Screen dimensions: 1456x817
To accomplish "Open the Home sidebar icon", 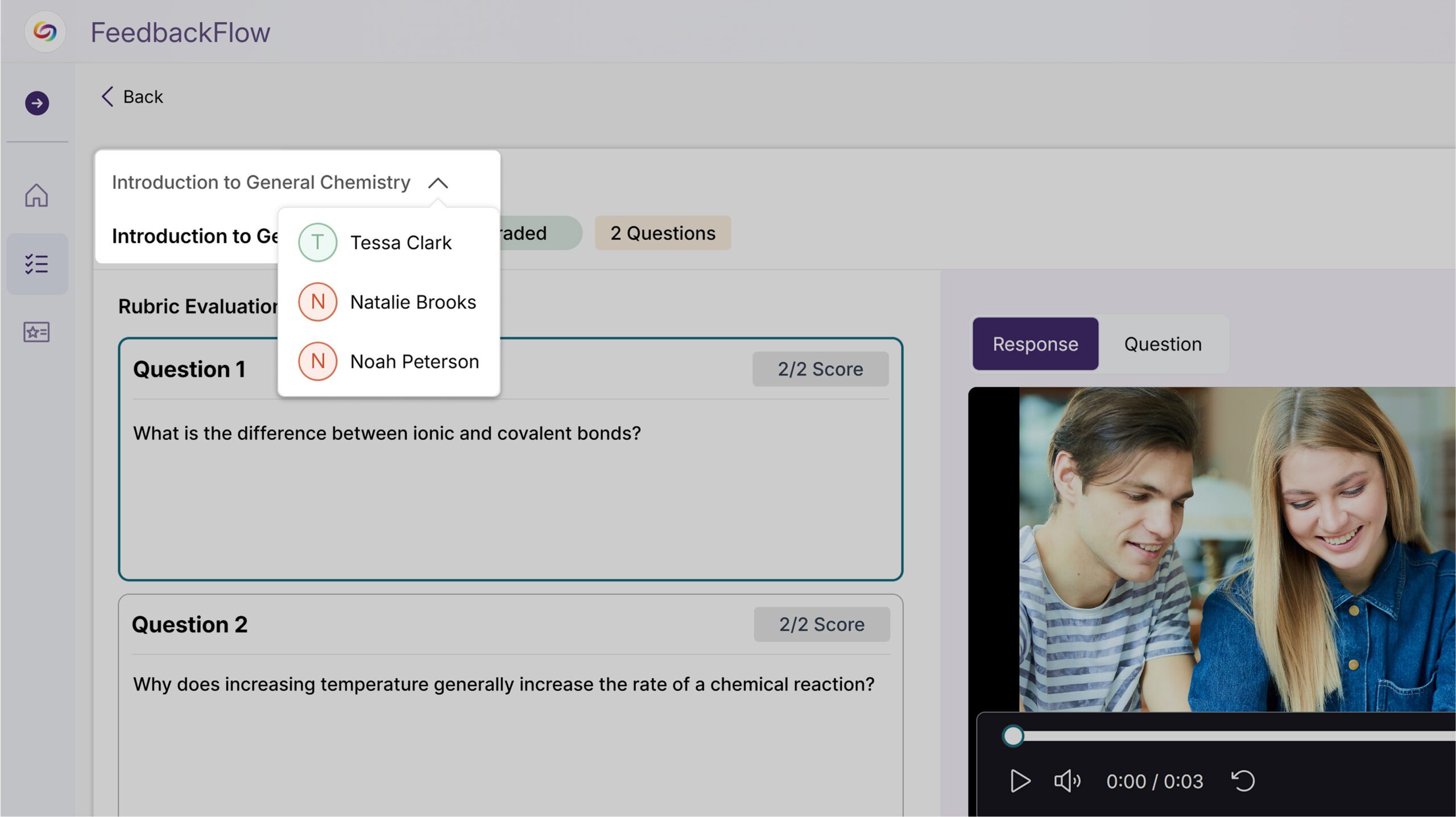I will click(36, 195).
